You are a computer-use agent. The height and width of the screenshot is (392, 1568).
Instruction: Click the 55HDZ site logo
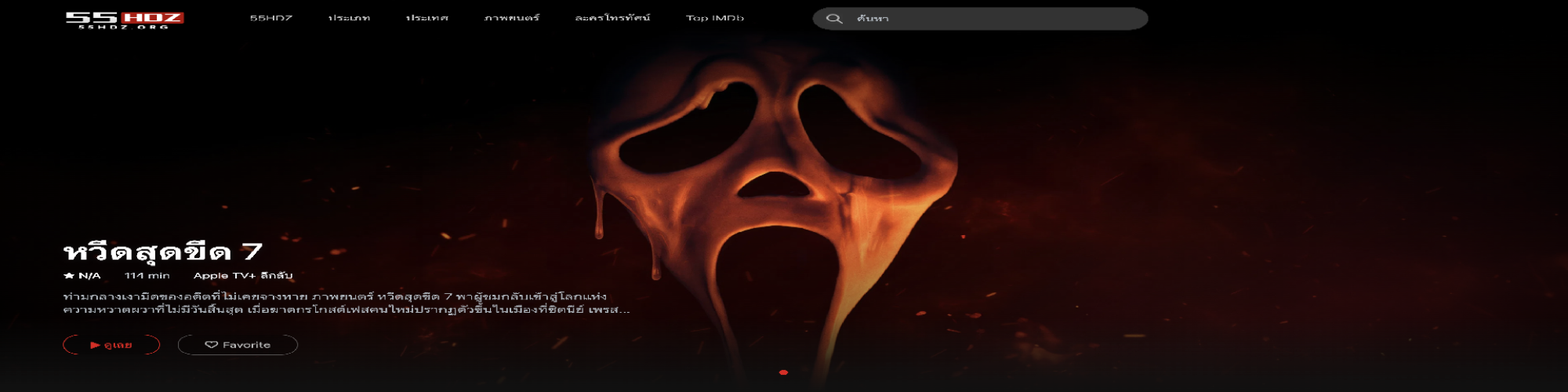(x=125, y=20)
